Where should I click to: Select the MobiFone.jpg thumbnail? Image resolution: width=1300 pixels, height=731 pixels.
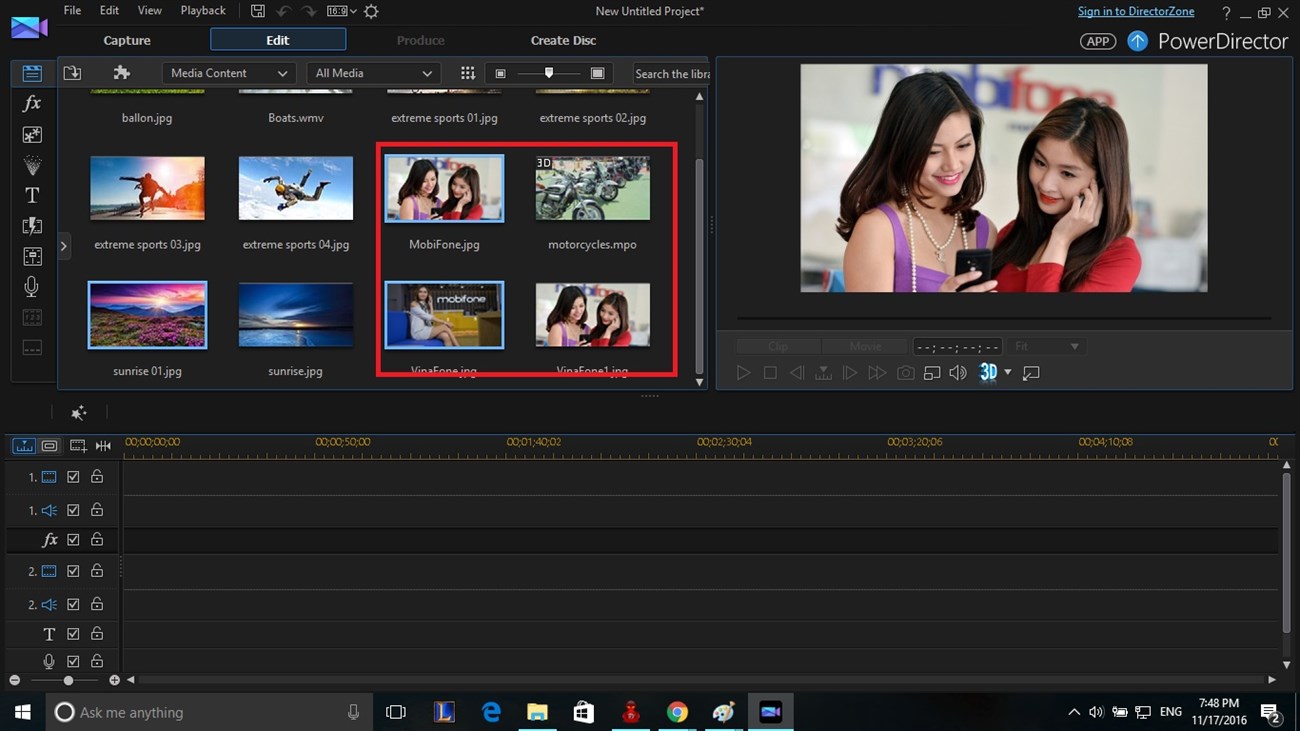[445, 188]
